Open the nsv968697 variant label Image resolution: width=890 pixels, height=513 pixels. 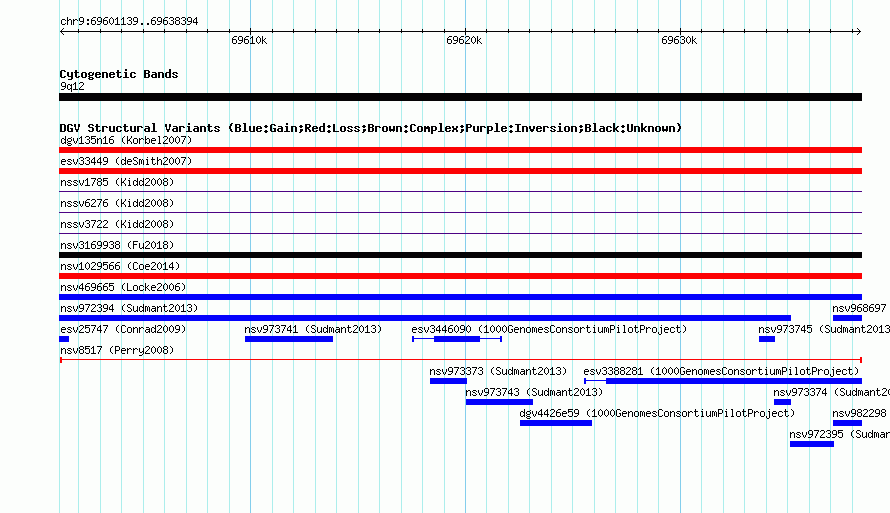(859, 308)
